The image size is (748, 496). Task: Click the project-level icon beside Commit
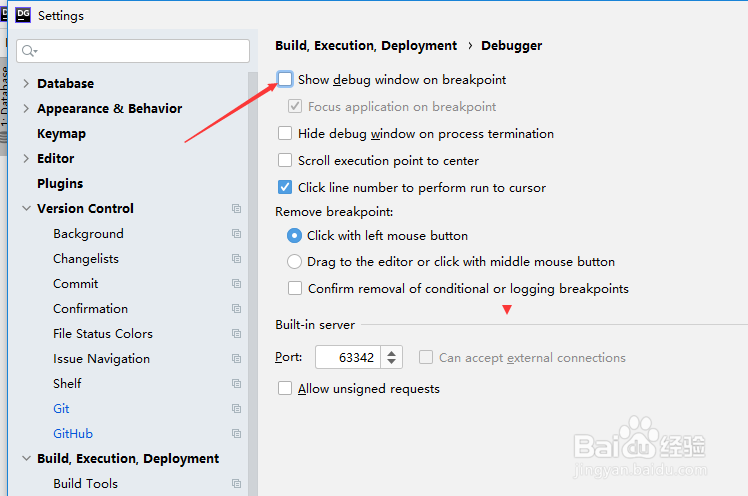[x=236, y=284]
